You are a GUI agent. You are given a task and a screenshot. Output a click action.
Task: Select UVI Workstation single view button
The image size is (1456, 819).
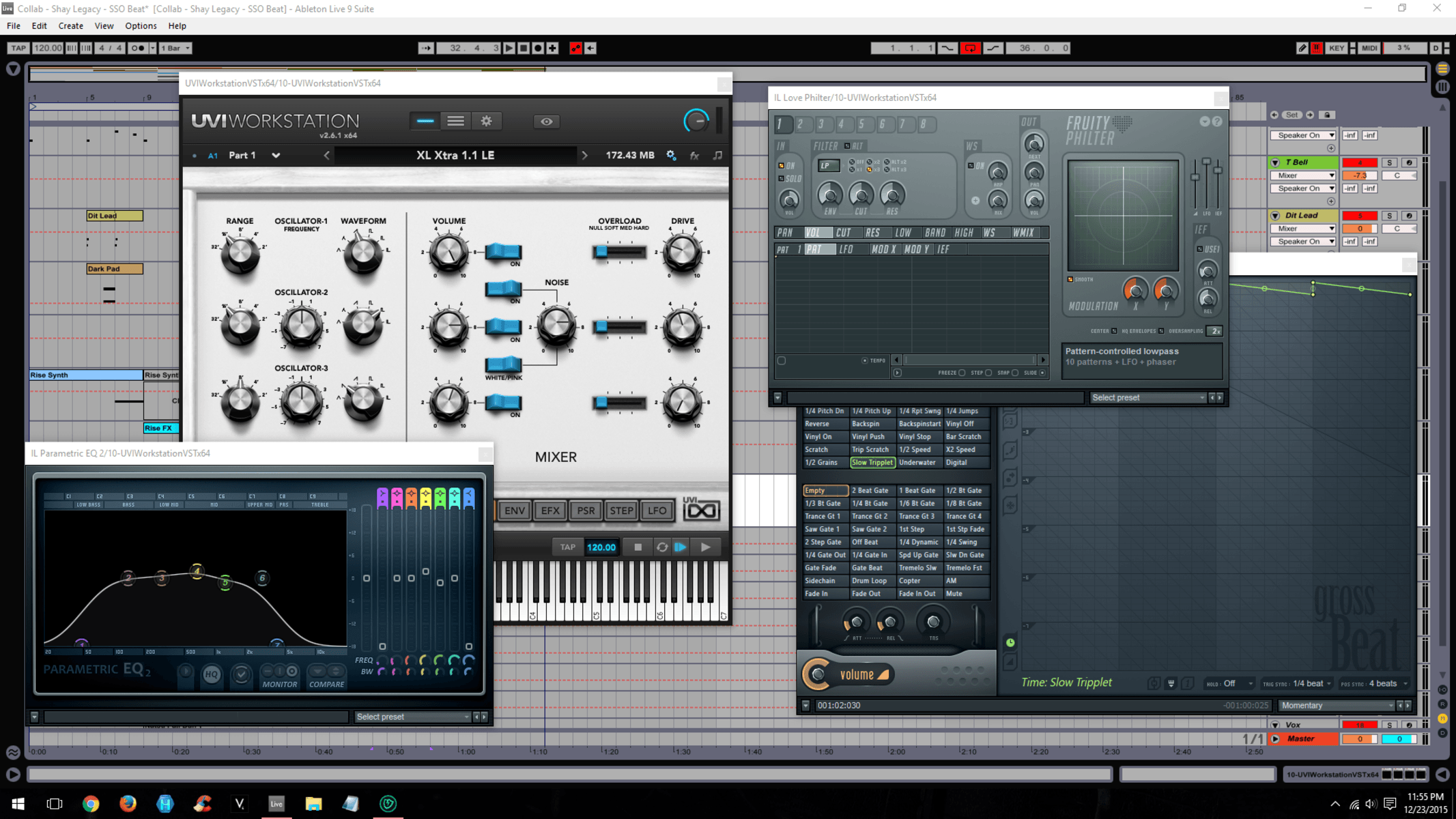click(425, 121)
